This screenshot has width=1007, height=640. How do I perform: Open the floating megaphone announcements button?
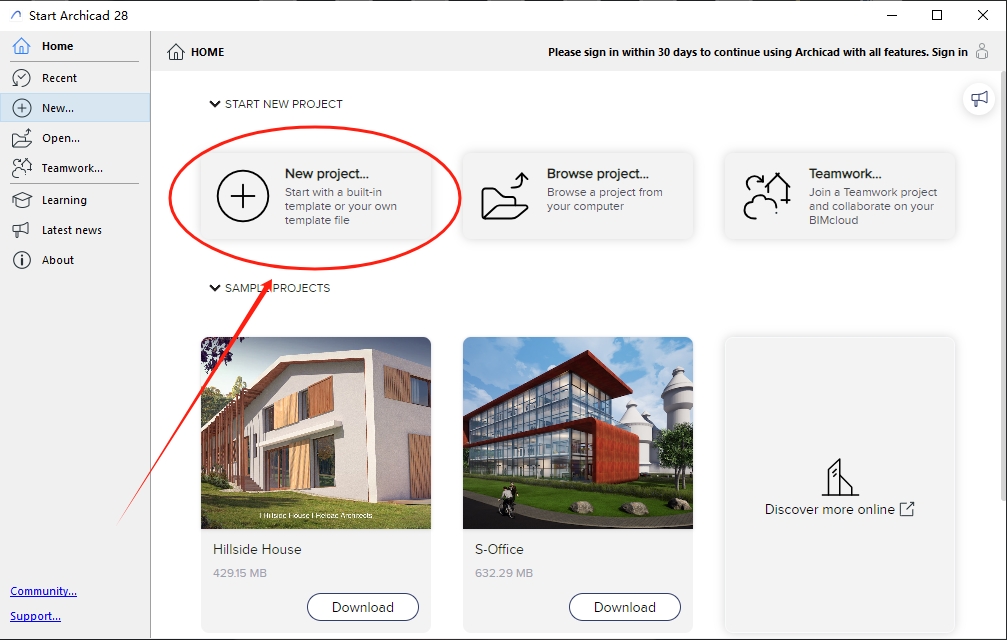click(979, 99)
